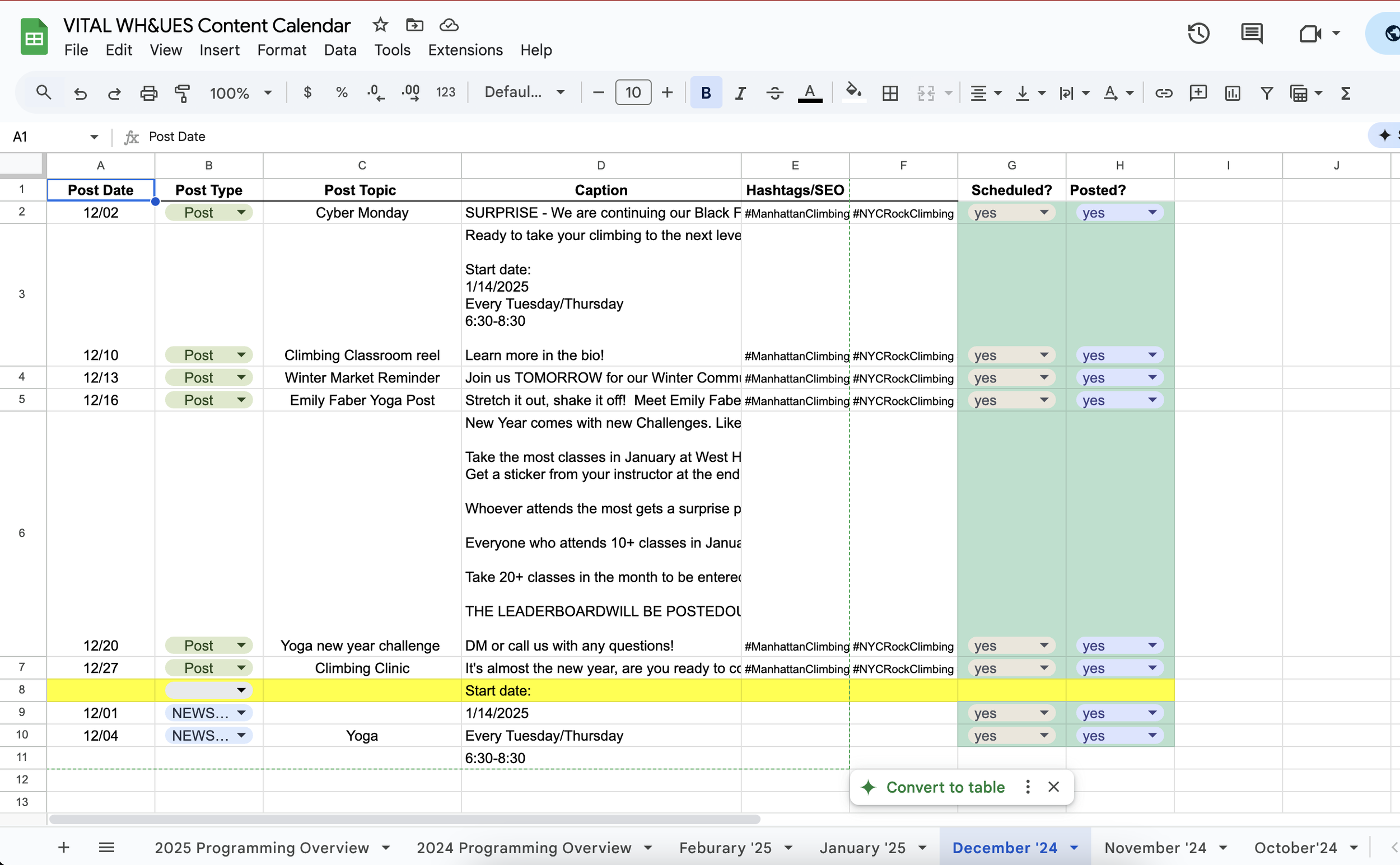1400x865 pixels.
Task: Click the create filter funnel icon
Action: tap(1267, 93)
